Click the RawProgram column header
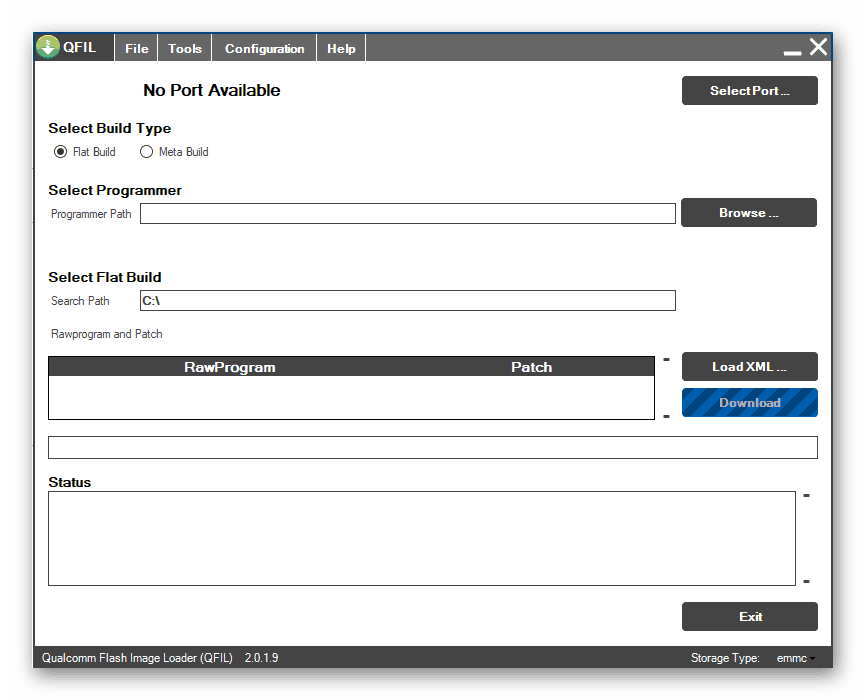Viewport: 866px width, 700px height. tap(230, 367)
